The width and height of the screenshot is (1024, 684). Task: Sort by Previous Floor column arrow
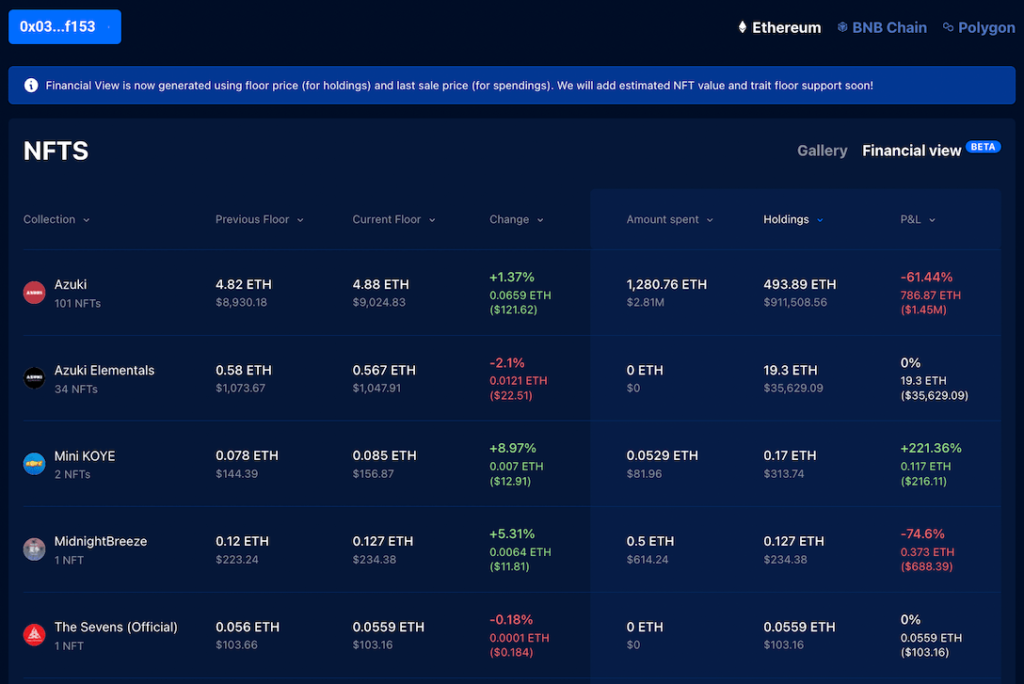pos(300,220)
